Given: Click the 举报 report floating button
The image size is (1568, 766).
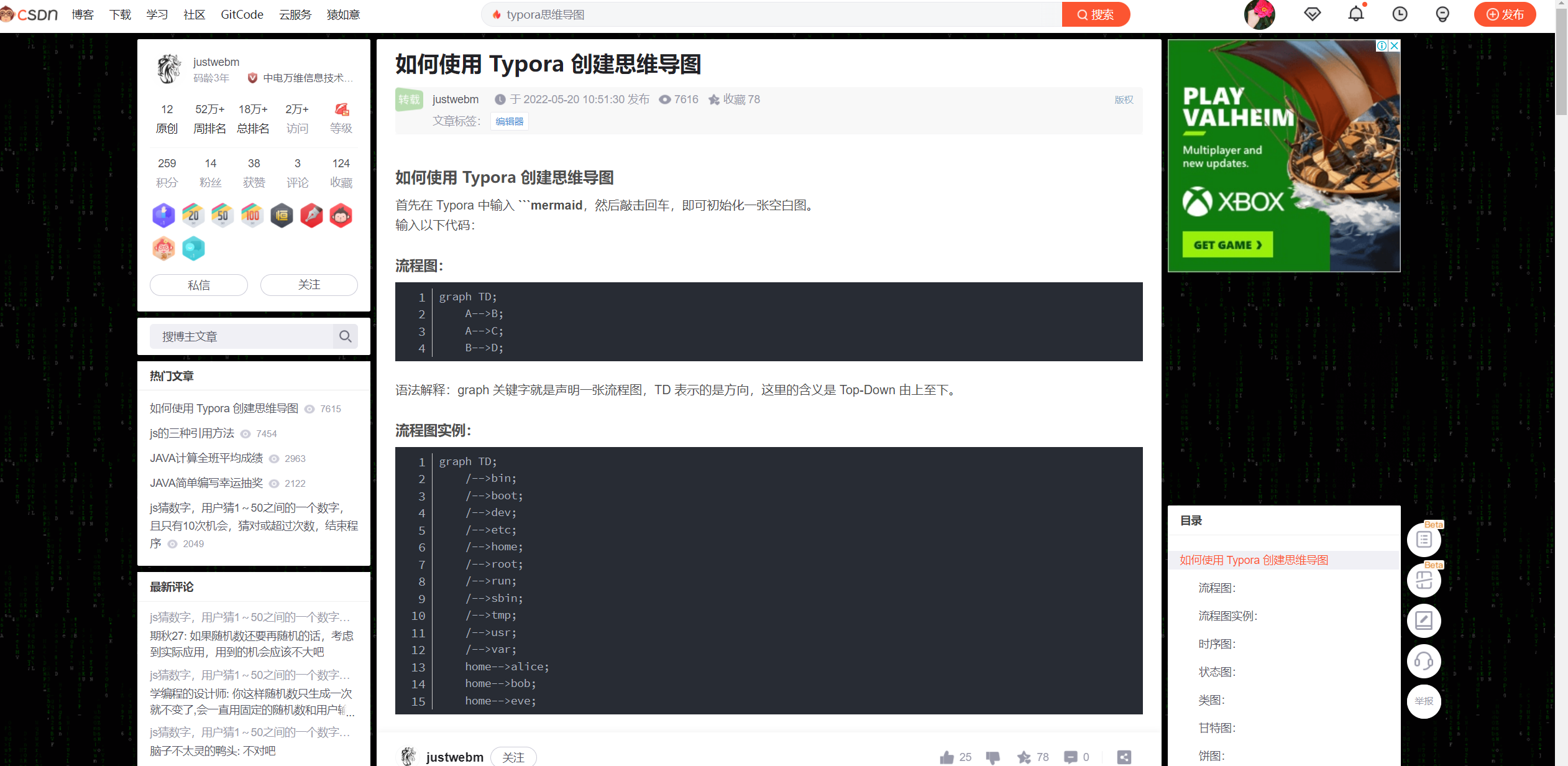Looking at the screenshot, I should pyautogui.click(x=1424, y=701).
